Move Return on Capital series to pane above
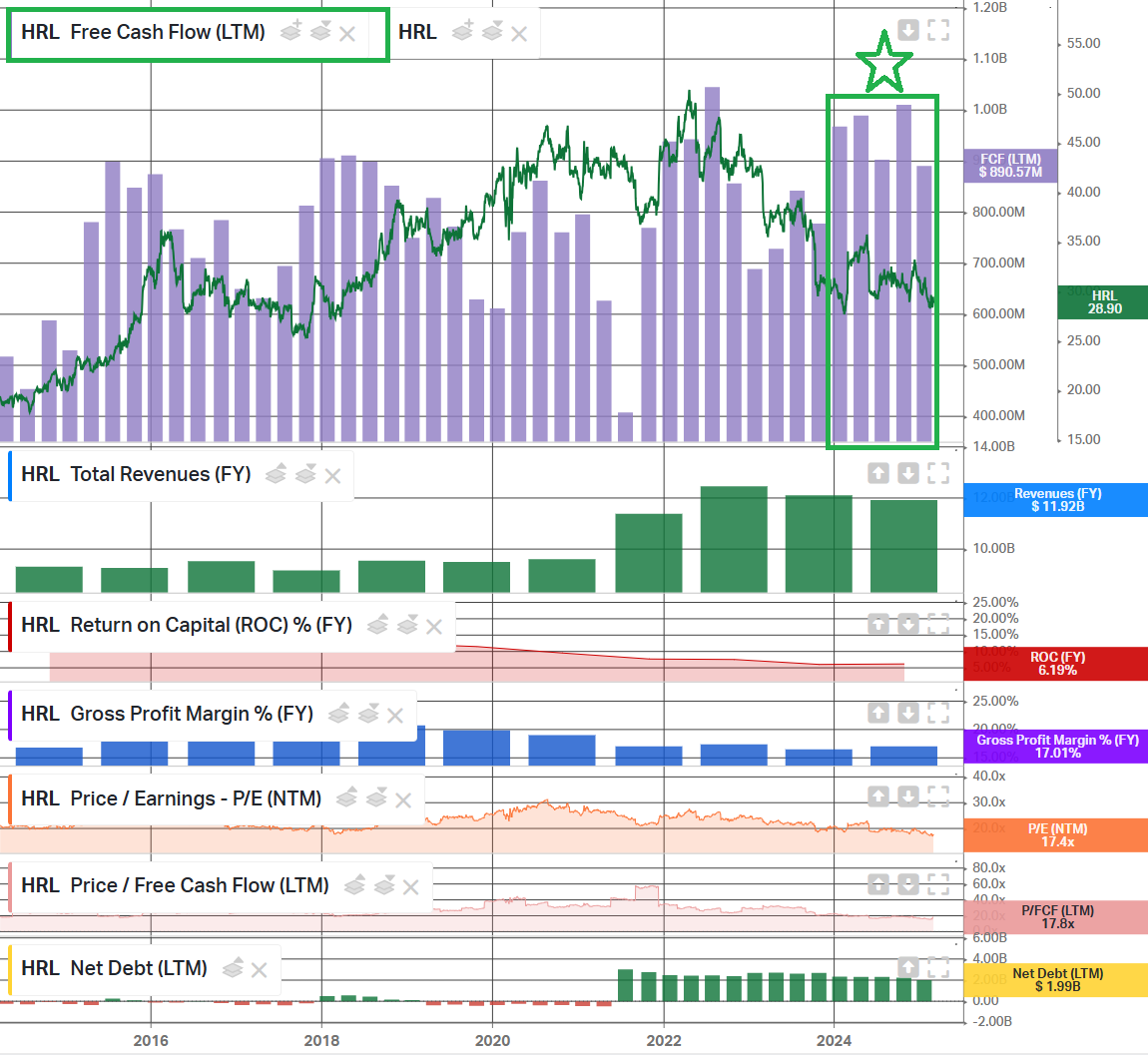Screen dimensions: 1148x1055 coord(377,625)
